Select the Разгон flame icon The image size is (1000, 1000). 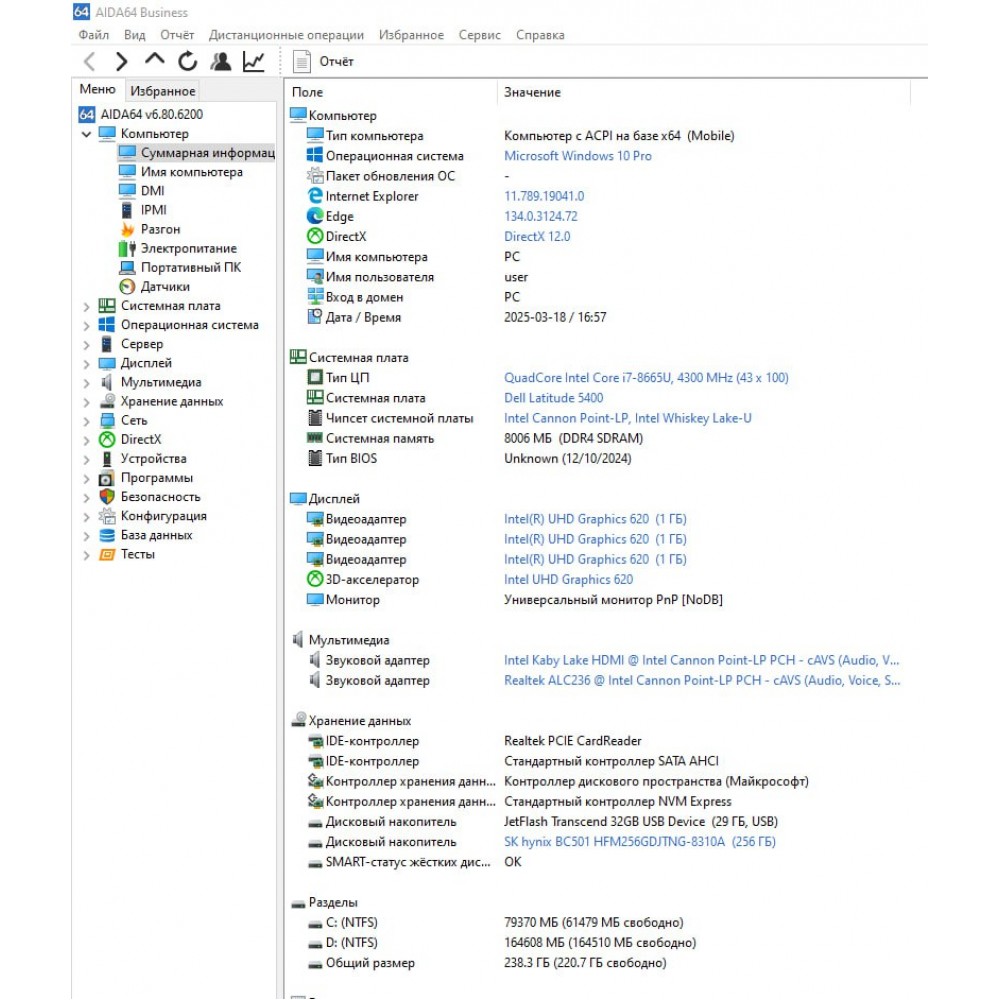[128, 229]
